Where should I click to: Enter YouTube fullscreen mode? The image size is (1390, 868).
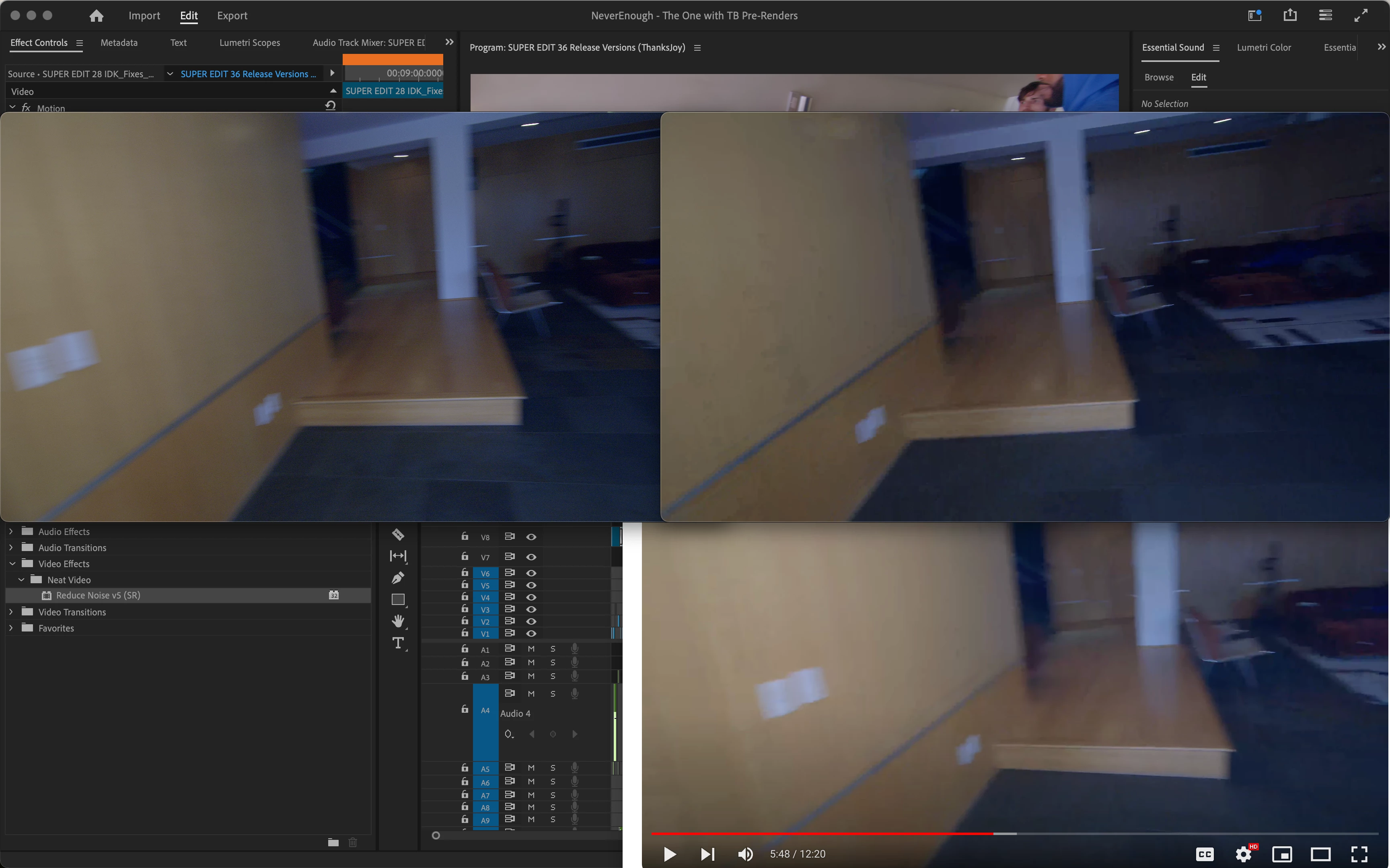pyautogui.click(x=1359, y=854)
